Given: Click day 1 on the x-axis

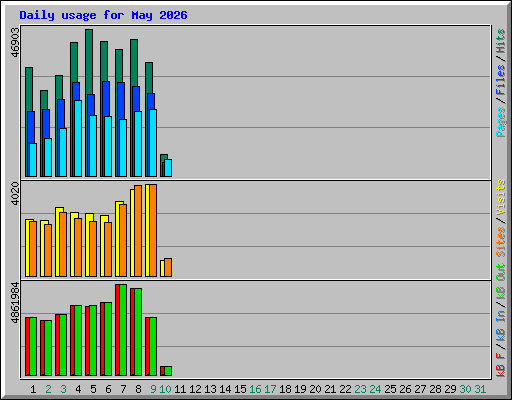Looking at the screenshot, I should [33, 389].
